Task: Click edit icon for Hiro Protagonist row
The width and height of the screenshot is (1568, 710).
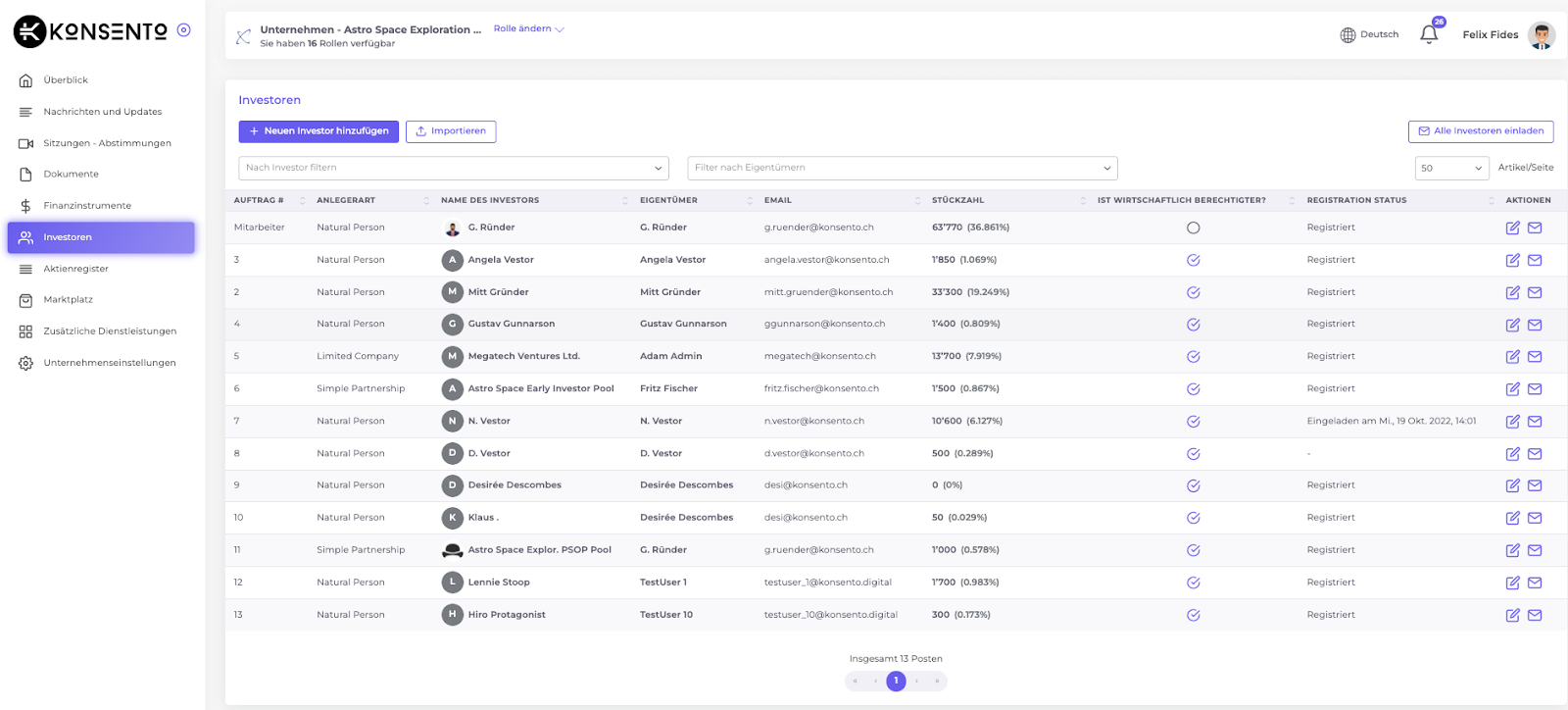Action: 1512,615
